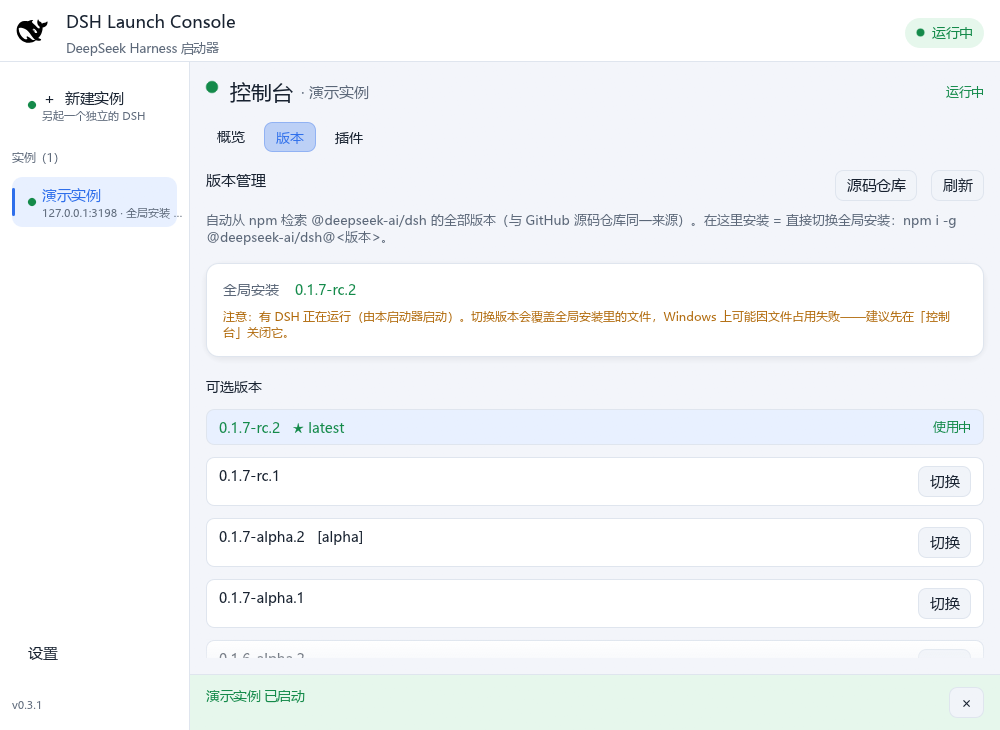Switch to the 概览 tab
The width and height of the screenshot is (1000, 730).
tap(231, 137)
